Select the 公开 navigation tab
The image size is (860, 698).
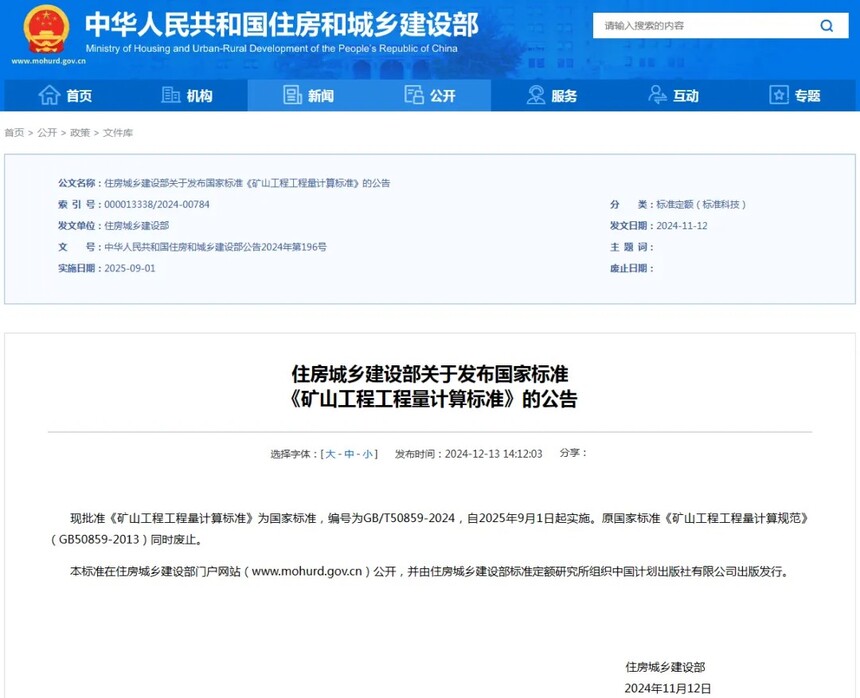pyautogui.click(x=431, y=95)
